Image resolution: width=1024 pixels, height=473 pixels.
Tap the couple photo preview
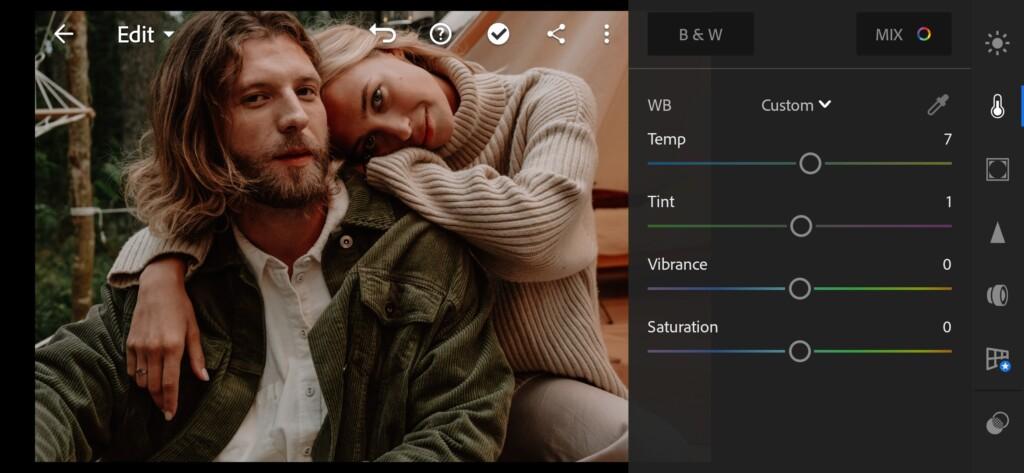point(331,236)
